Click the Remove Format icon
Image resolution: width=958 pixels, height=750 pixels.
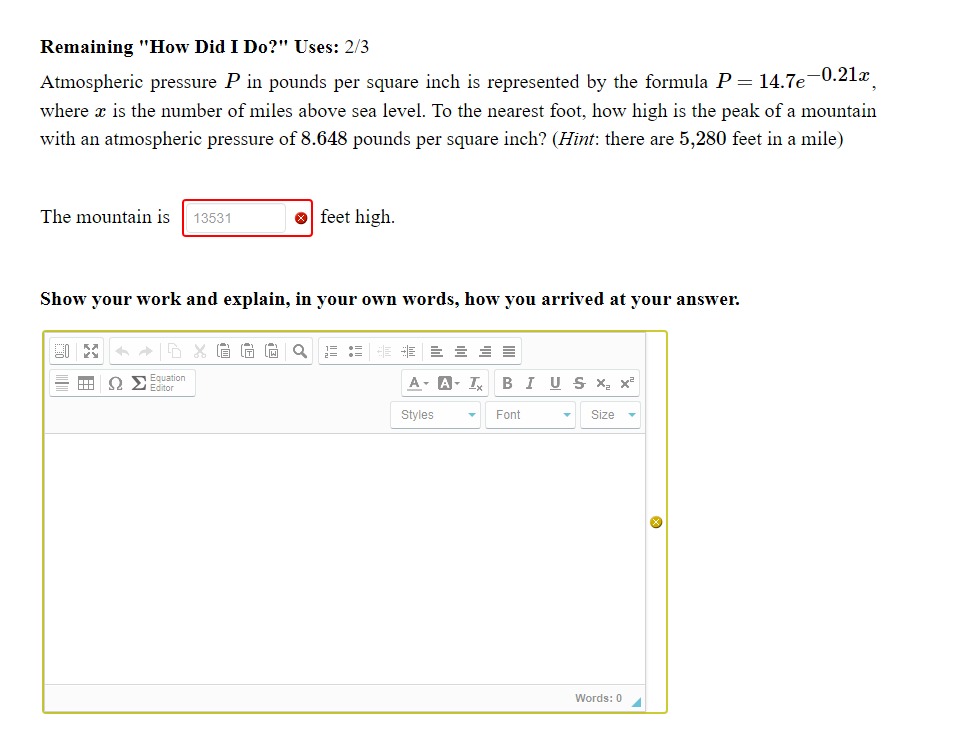pos(476,383)
